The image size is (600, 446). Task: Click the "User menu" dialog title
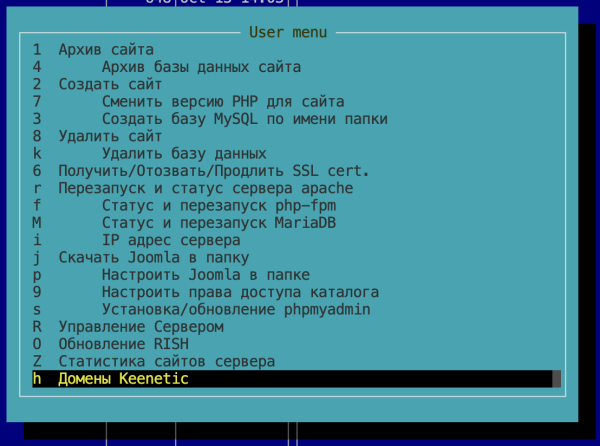point(288,33)
